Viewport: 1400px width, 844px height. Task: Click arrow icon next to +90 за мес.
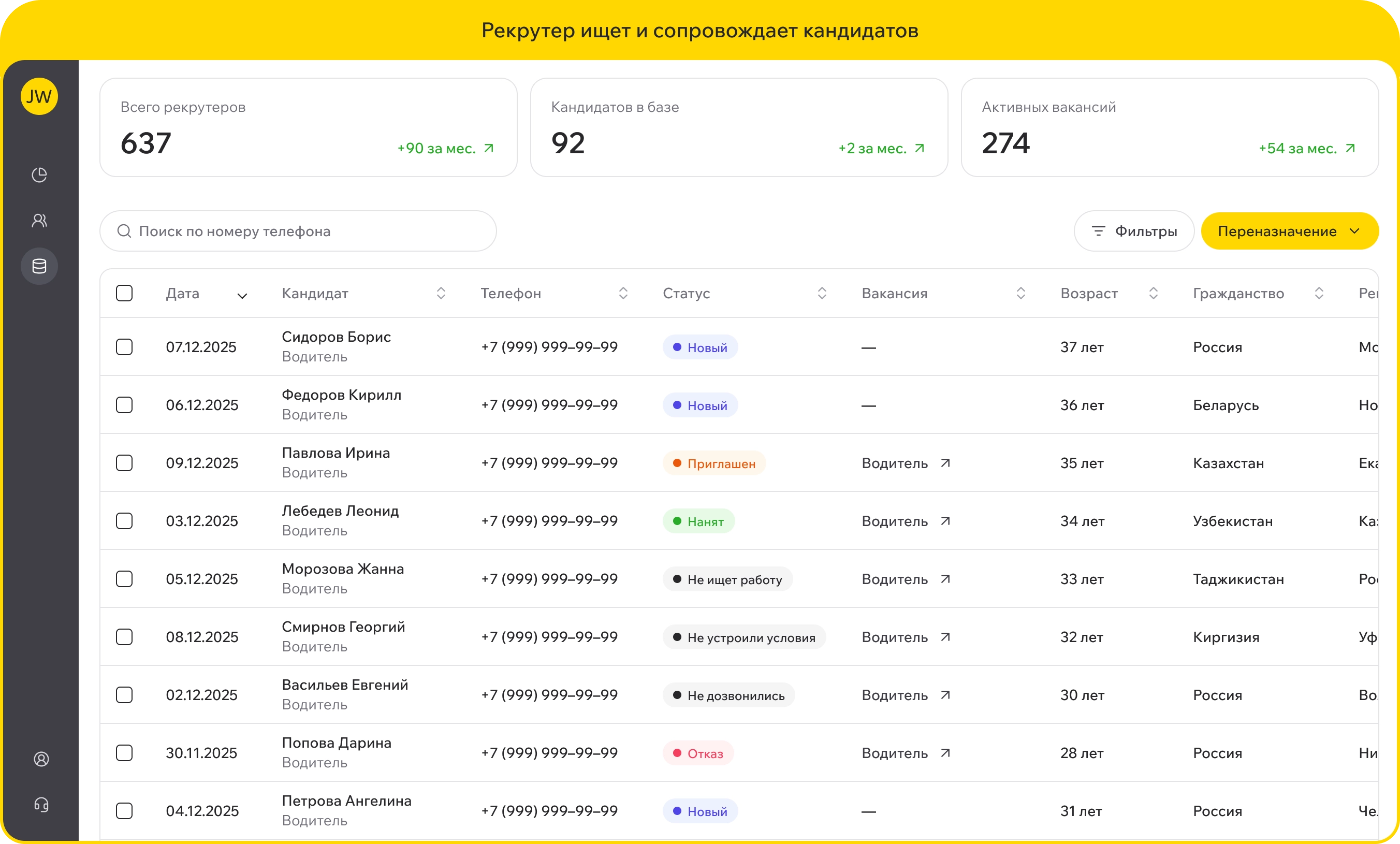tap(489, 148)
